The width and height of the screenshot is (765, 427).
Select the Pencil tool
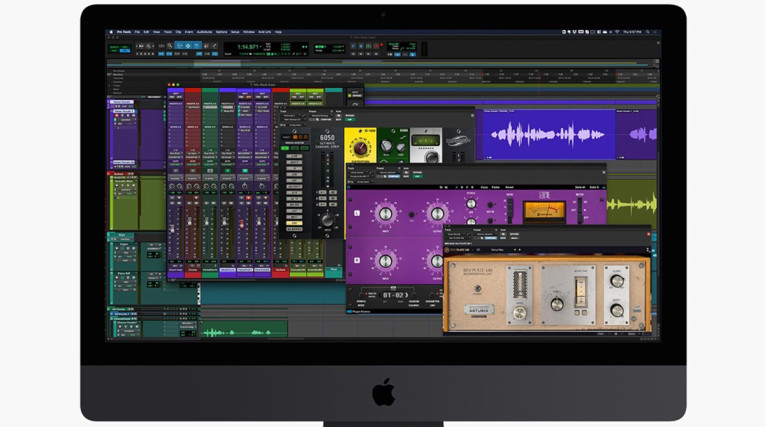pyautogui.click(x=214, y=46)
